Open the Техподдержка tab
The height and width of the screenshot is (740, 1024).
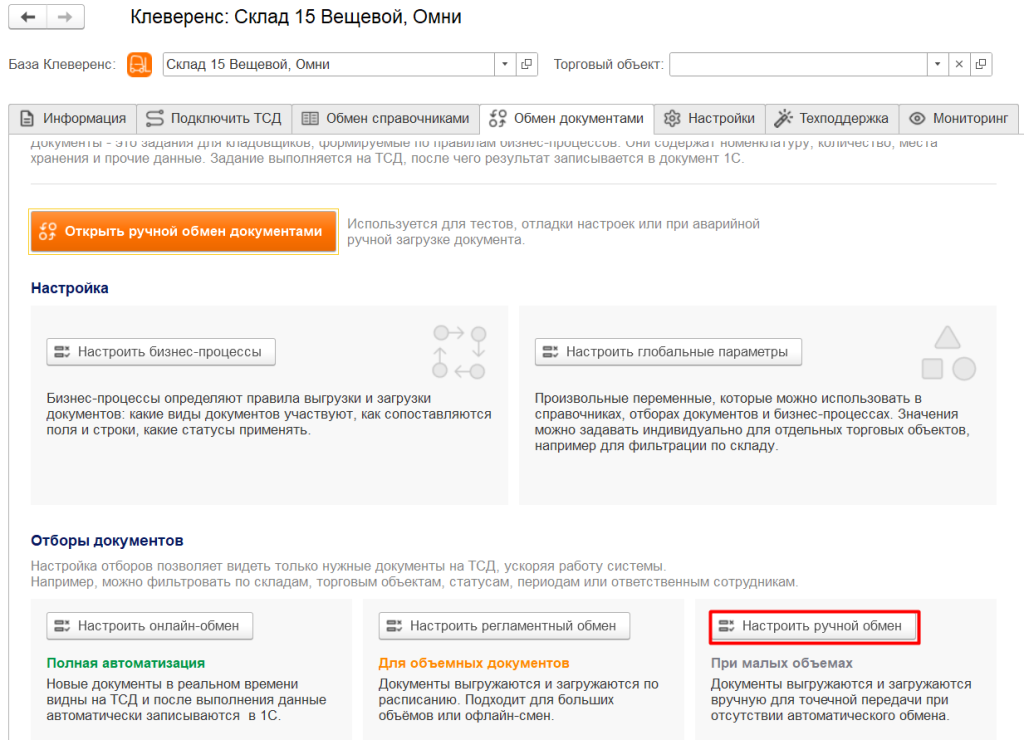(x=832, y=118)
